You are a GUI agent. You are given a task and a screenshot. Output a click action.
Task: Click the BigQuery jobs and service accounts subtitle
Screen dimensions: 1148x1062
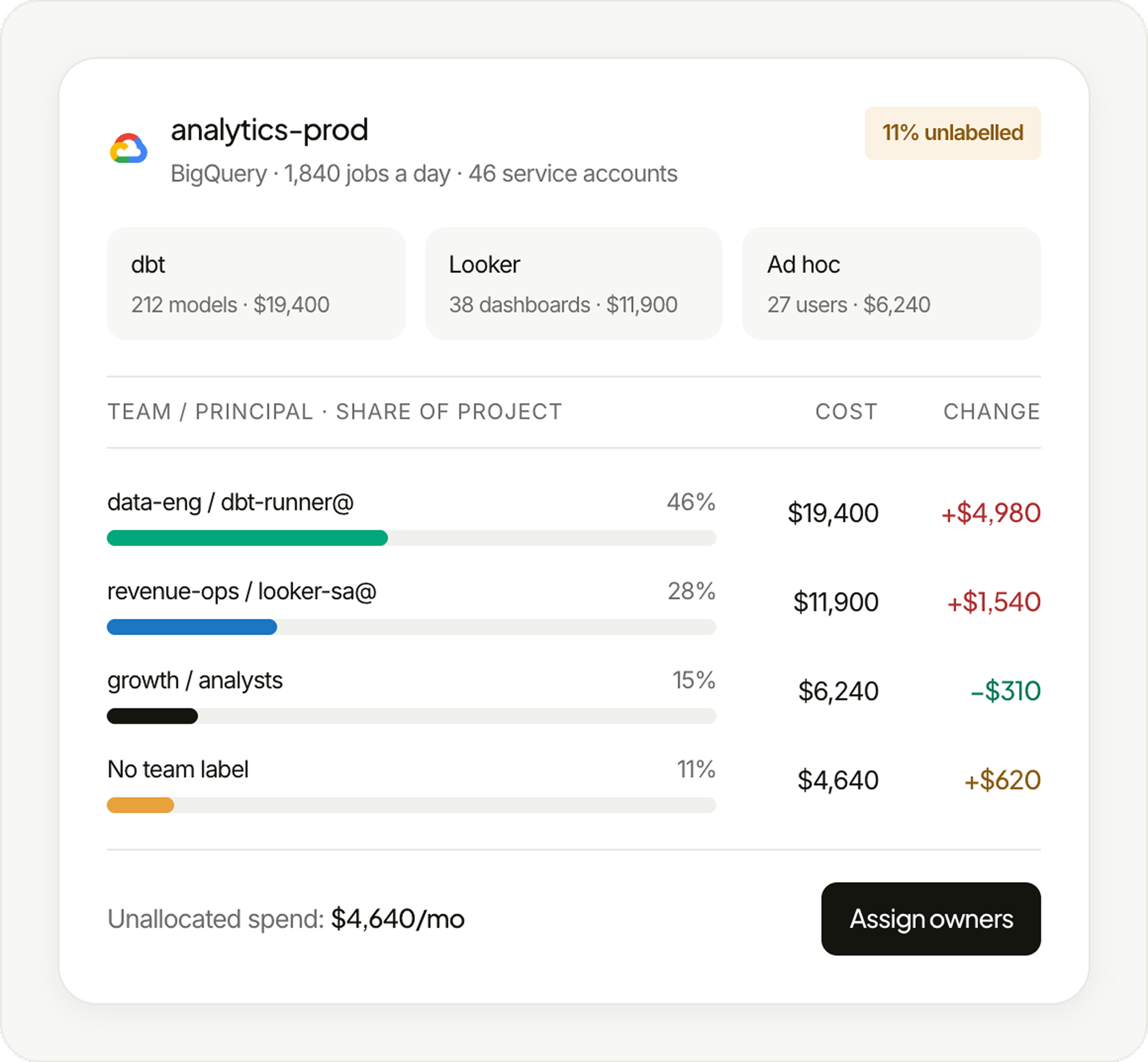424,174
